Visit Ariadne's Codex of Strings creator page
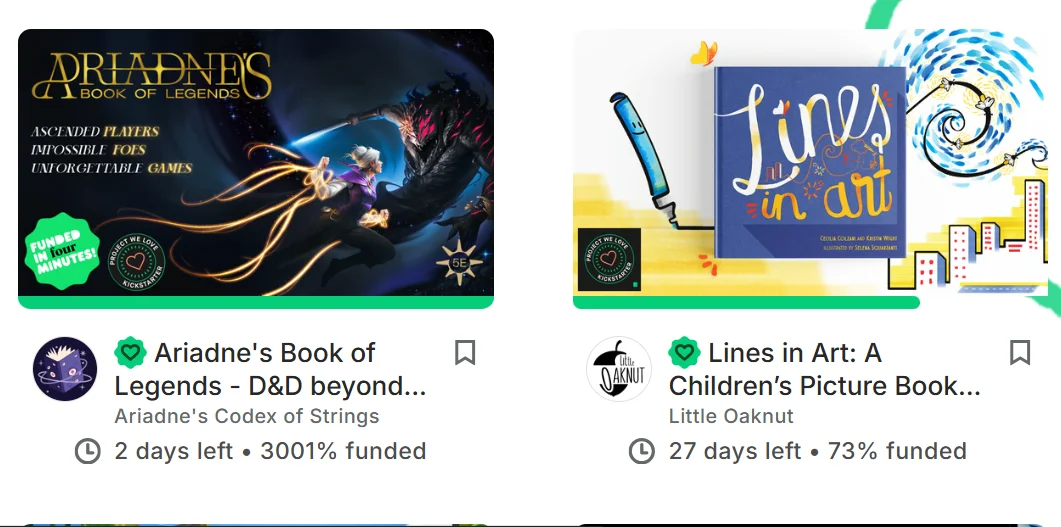Viewport: 1061px width, 527px height. tap(247, 416)
